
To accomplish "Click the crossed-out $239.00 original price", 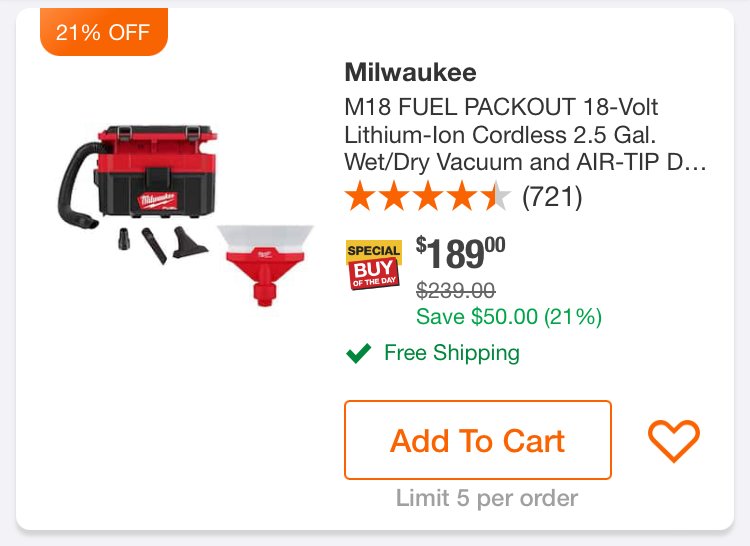I will 455,290.
